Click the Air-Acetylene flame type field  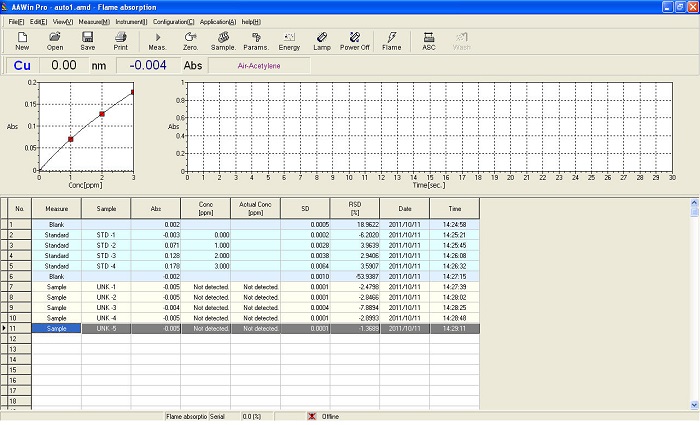pyautogui.click(x=259, y=66)
